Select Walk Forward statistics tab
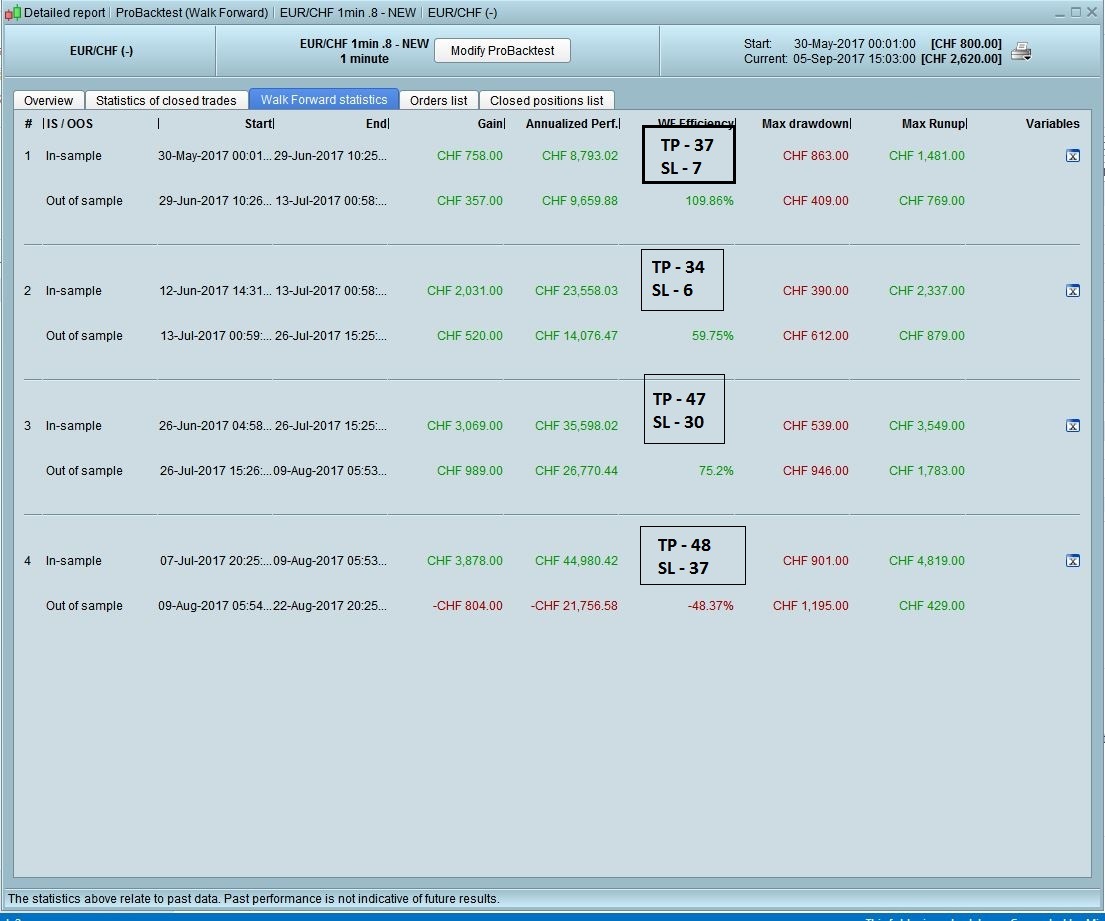This screenshot has height=921, width=1105. click(x=324, y=99)
